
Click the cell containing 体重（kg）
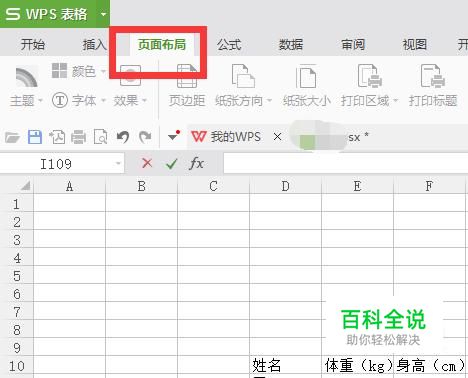tap(358, 366)
